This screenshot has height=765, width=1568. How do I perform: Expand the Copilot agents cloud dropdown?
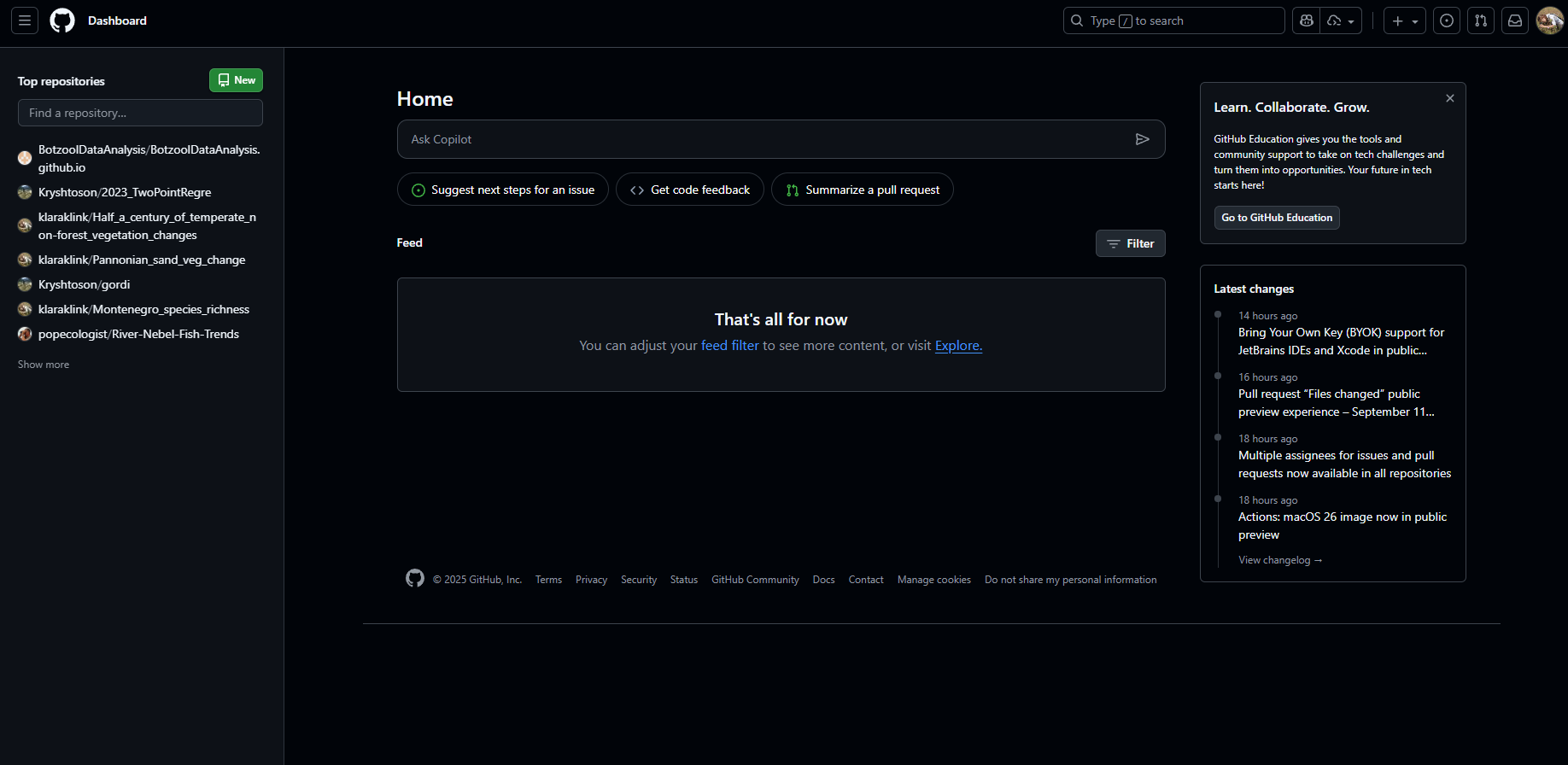[1341, 20]
